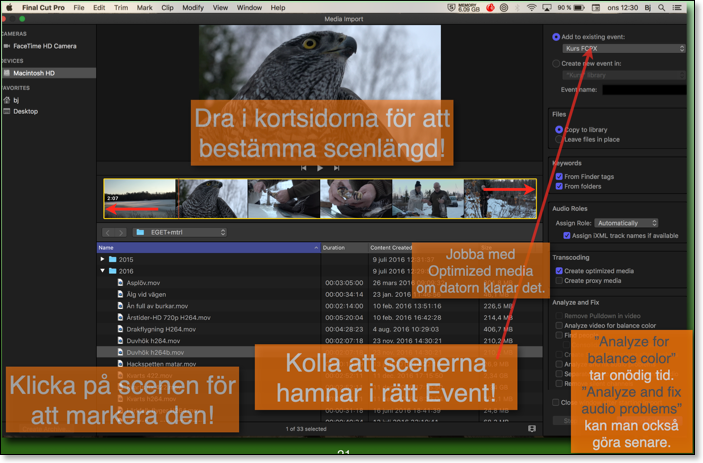Click the Wi-Fi status icon
Screen dimensions: 703x463
[531, 8]
